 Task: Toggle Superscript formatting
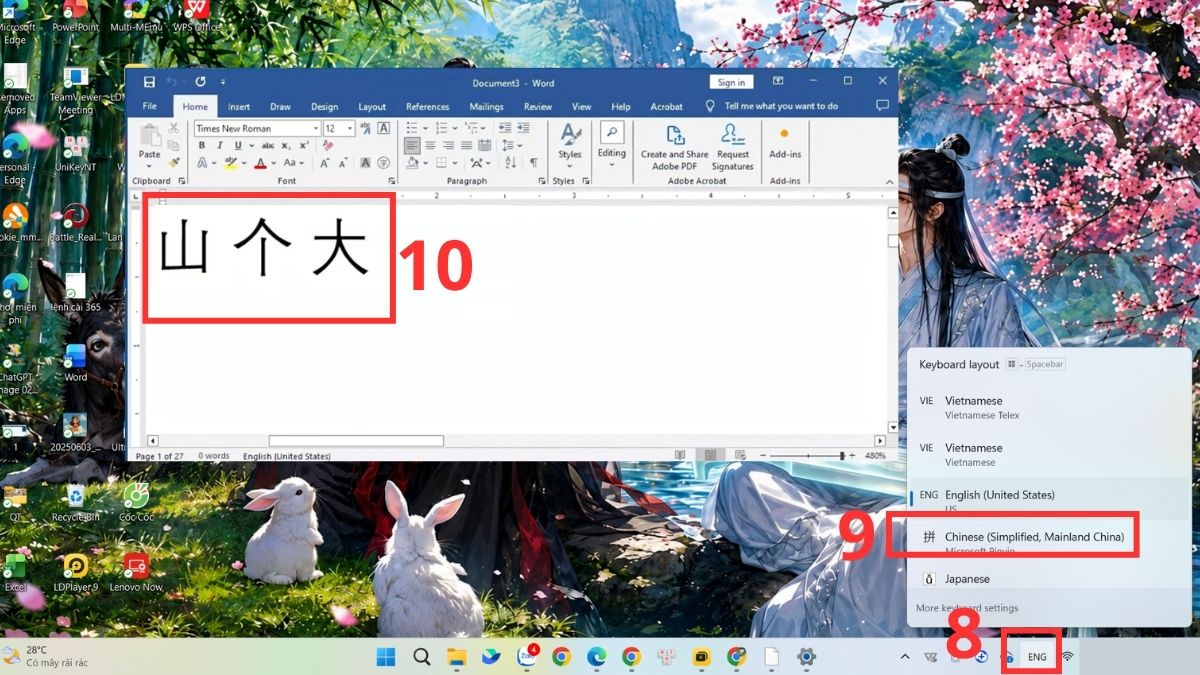(302, 145)
